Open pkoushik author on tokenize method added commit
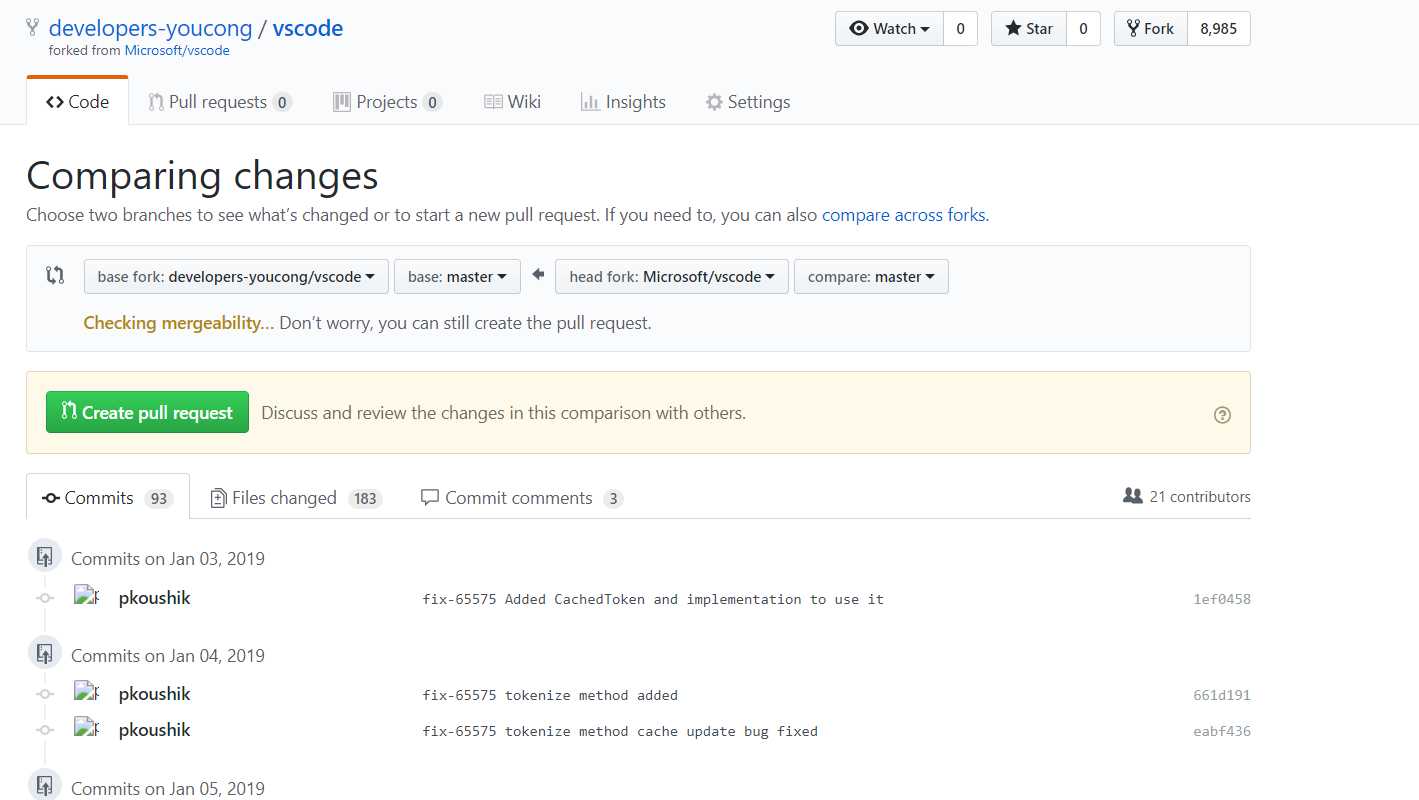 click(154, 694)
